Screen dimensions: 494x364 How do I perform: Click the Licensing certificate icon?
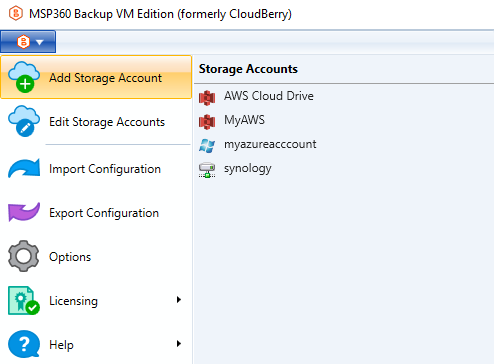(24, 300)
